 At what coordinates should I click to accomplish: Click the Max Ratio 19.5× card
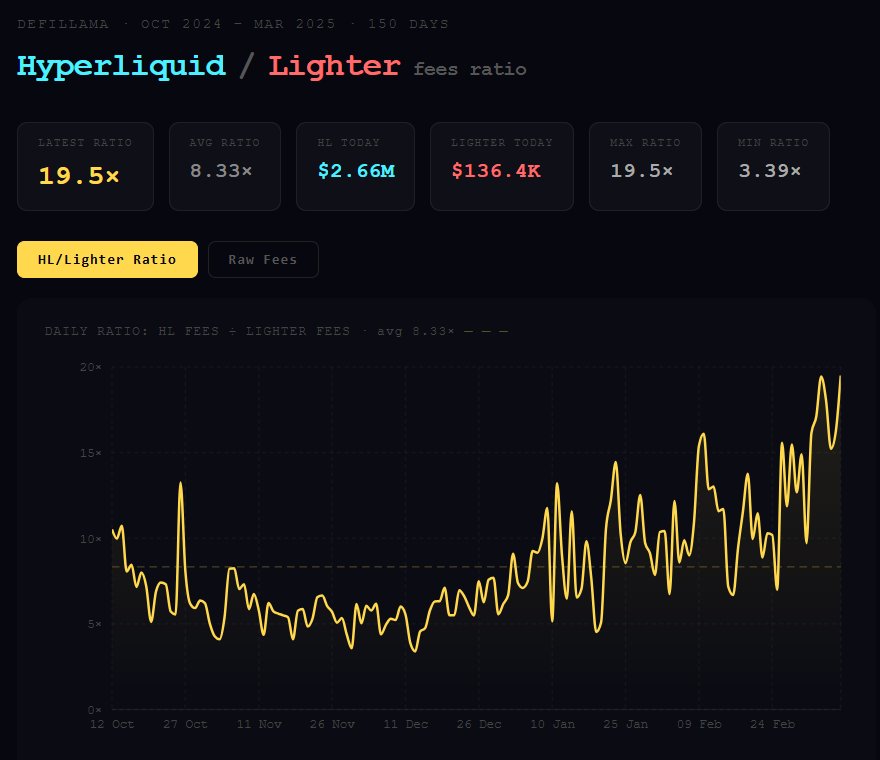coord(645,166)
